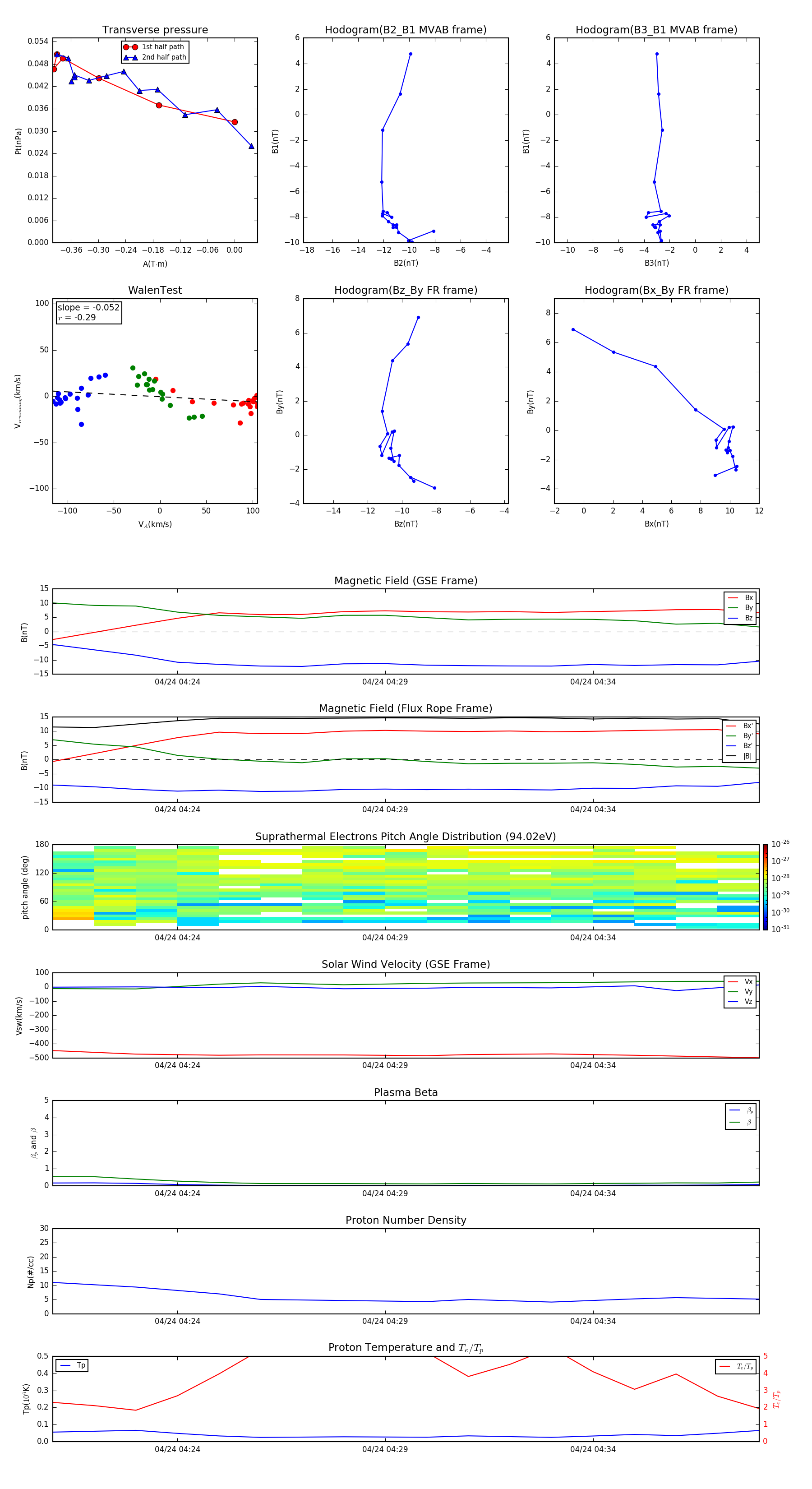Click the "Hodogram(B3_B1 MVAB frame)" title
The width and height of the screenshot is (812, 1489).
[656, 30]
